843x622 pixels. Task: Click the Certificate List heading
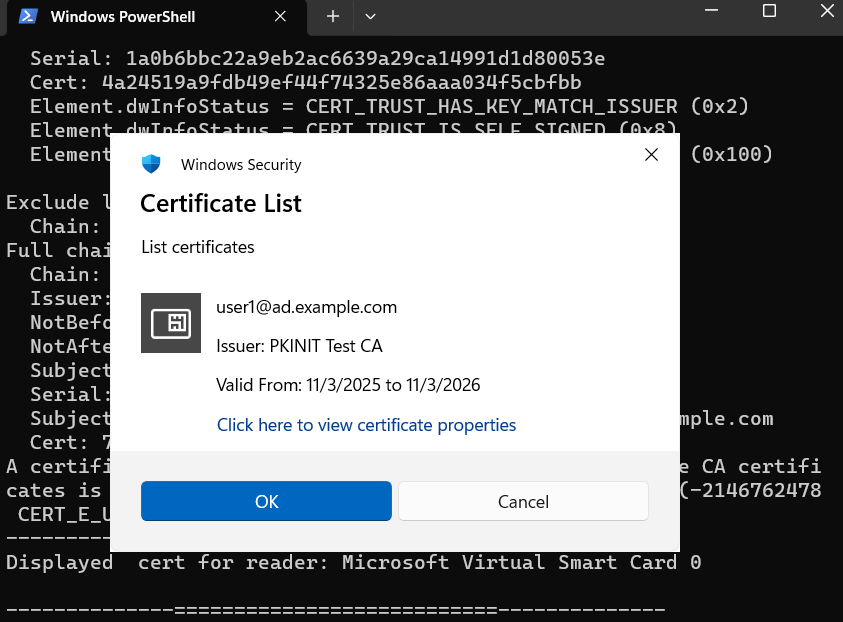click(221, 204)
